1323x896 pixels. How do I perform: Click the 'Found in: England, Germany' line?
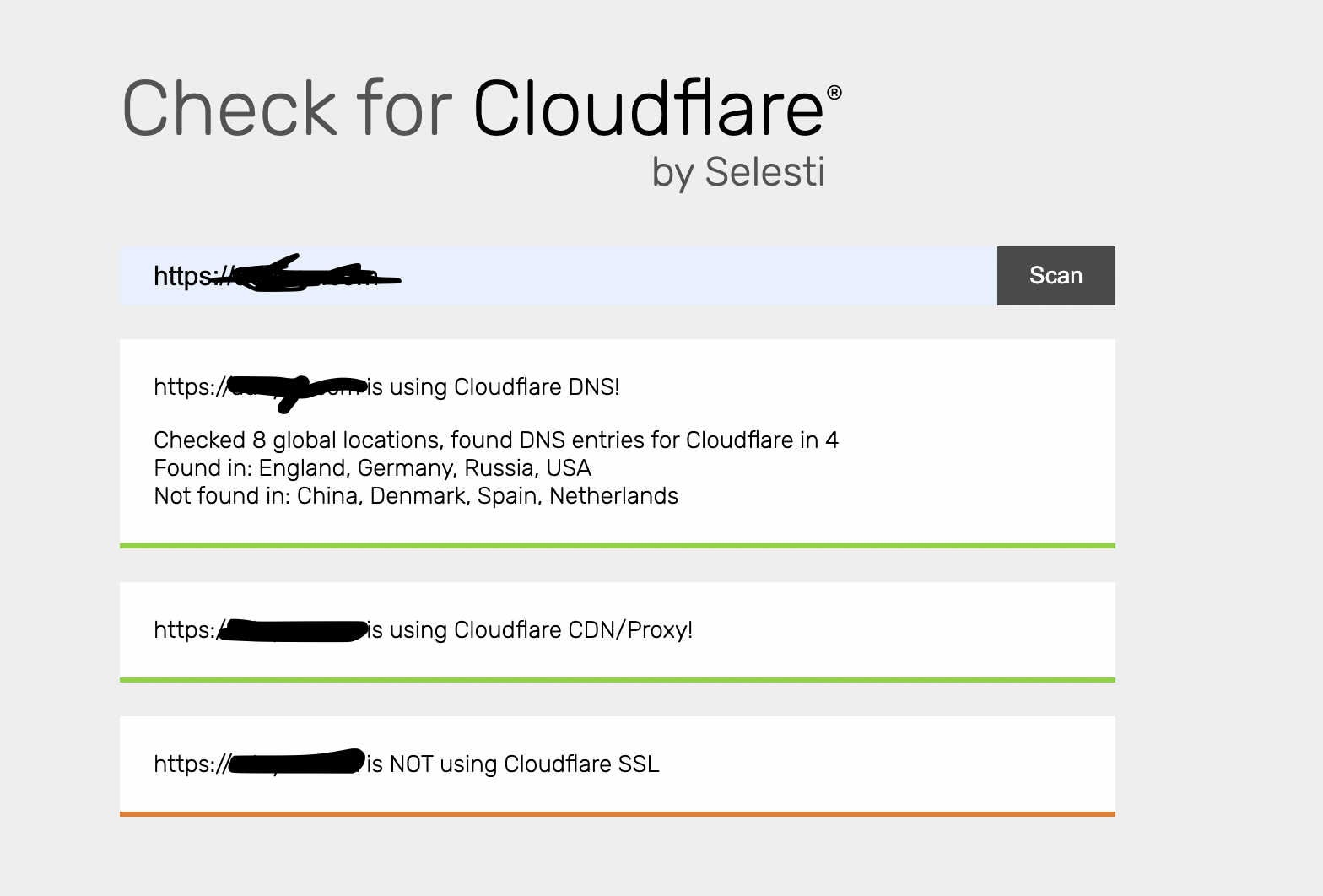coord(372,468)
